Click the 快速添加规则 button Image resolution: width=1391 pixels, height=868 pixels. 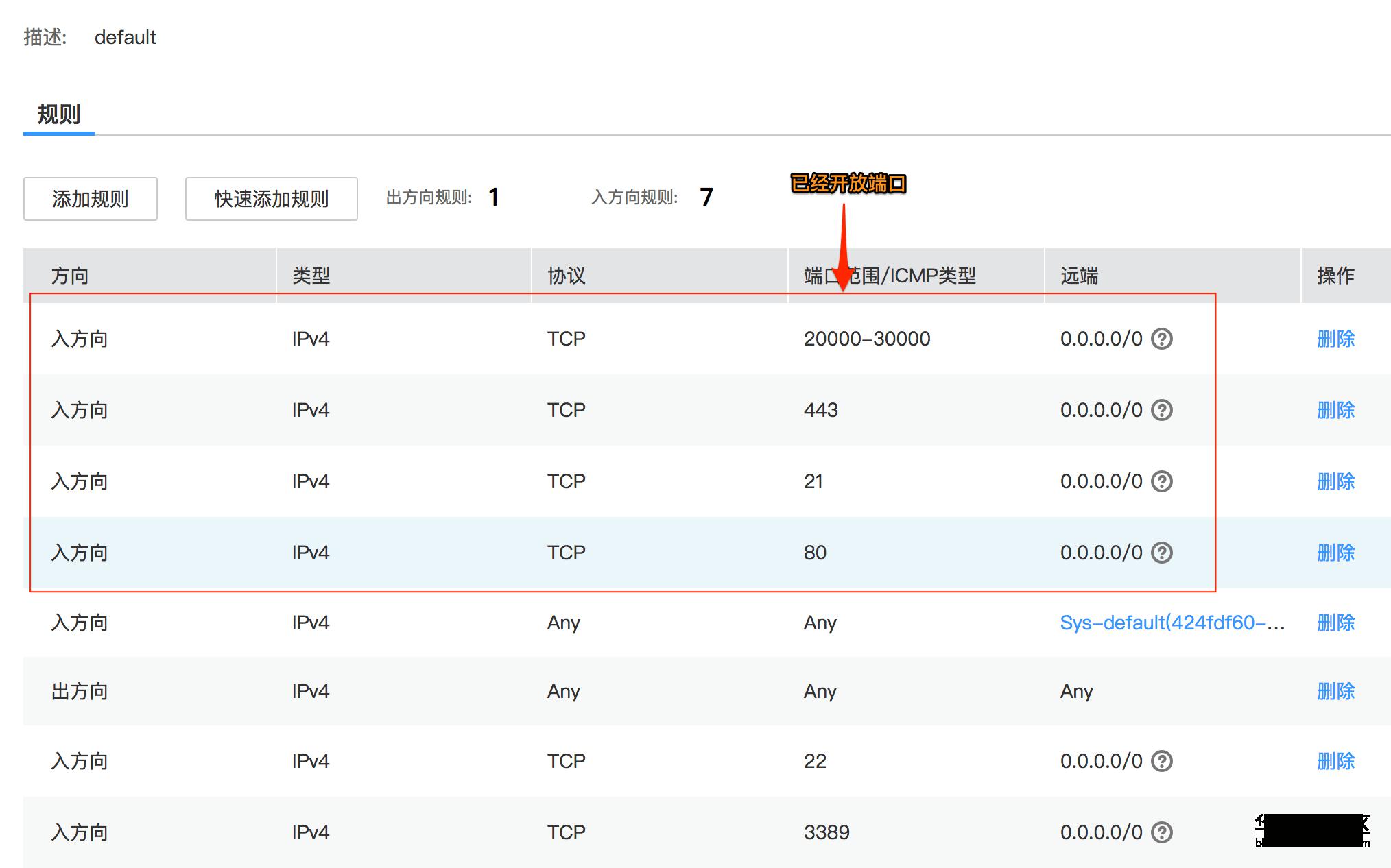(x=271, y=199)
